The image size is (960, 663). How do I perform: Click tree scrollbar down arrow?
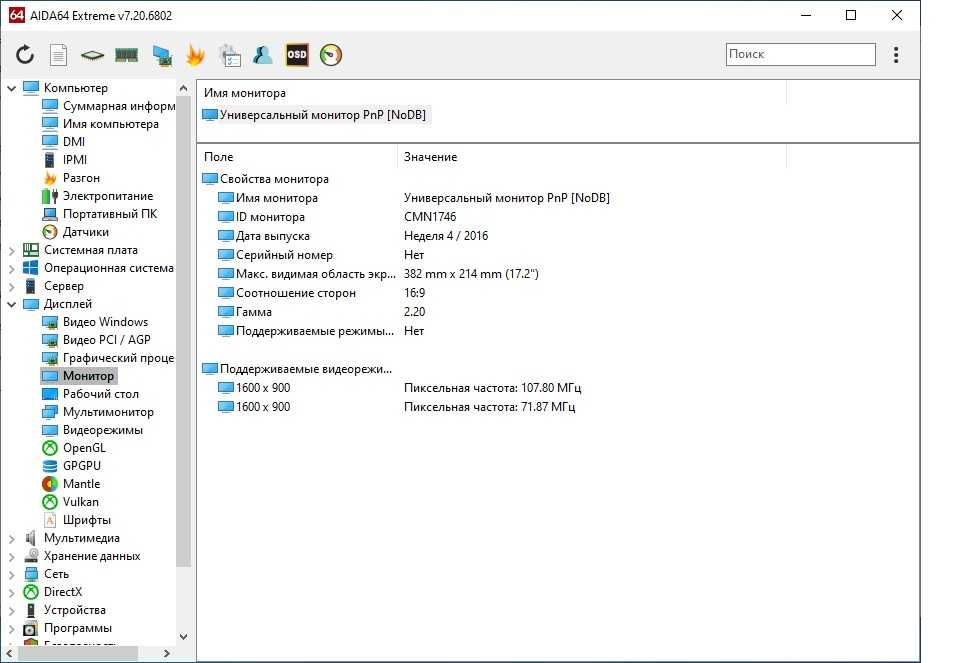pyautogui.click(x=183, y=637)
